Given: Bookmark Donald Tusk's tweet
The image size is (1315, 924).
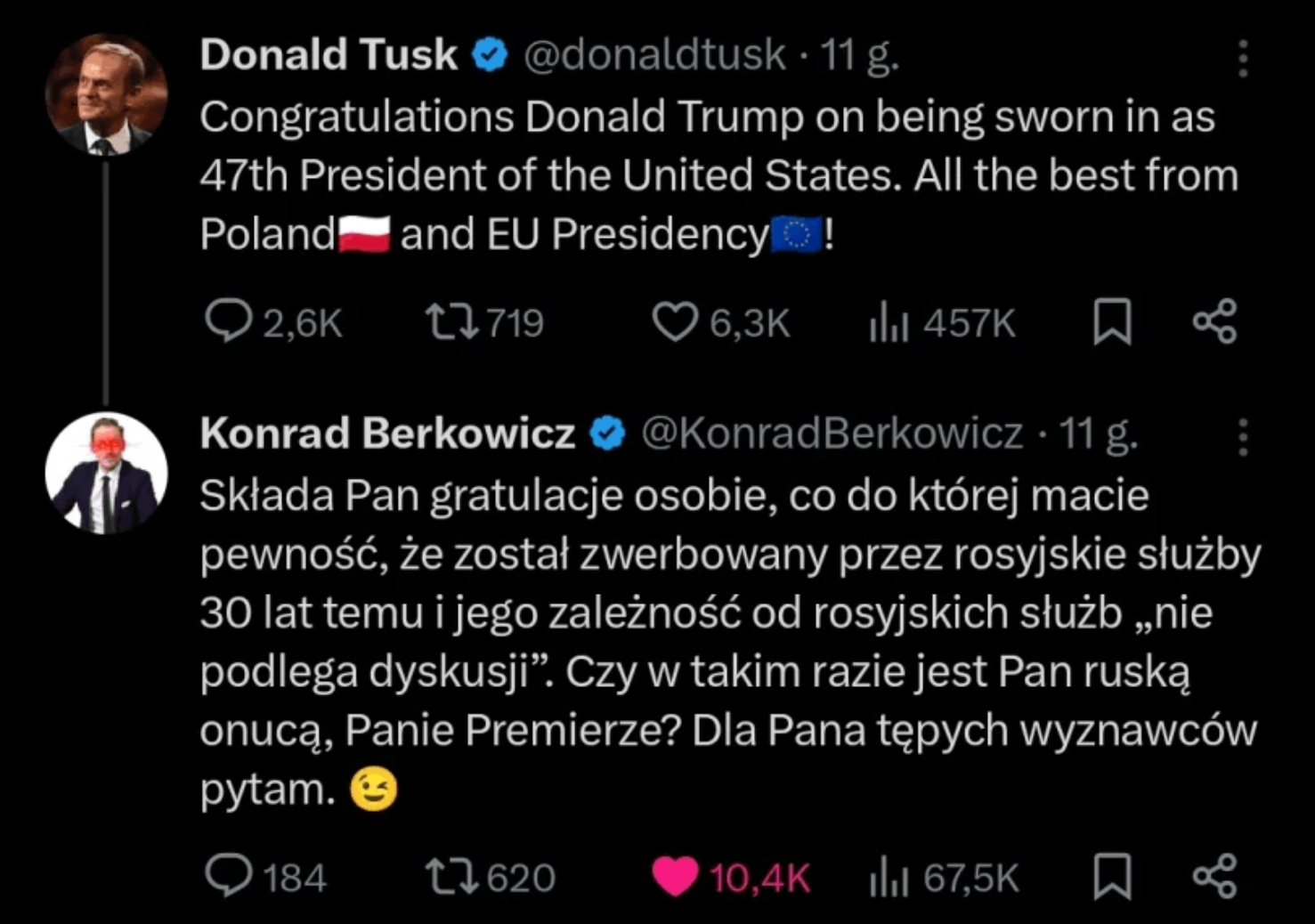Looking at the screenshot, I should click(1112, 321).
